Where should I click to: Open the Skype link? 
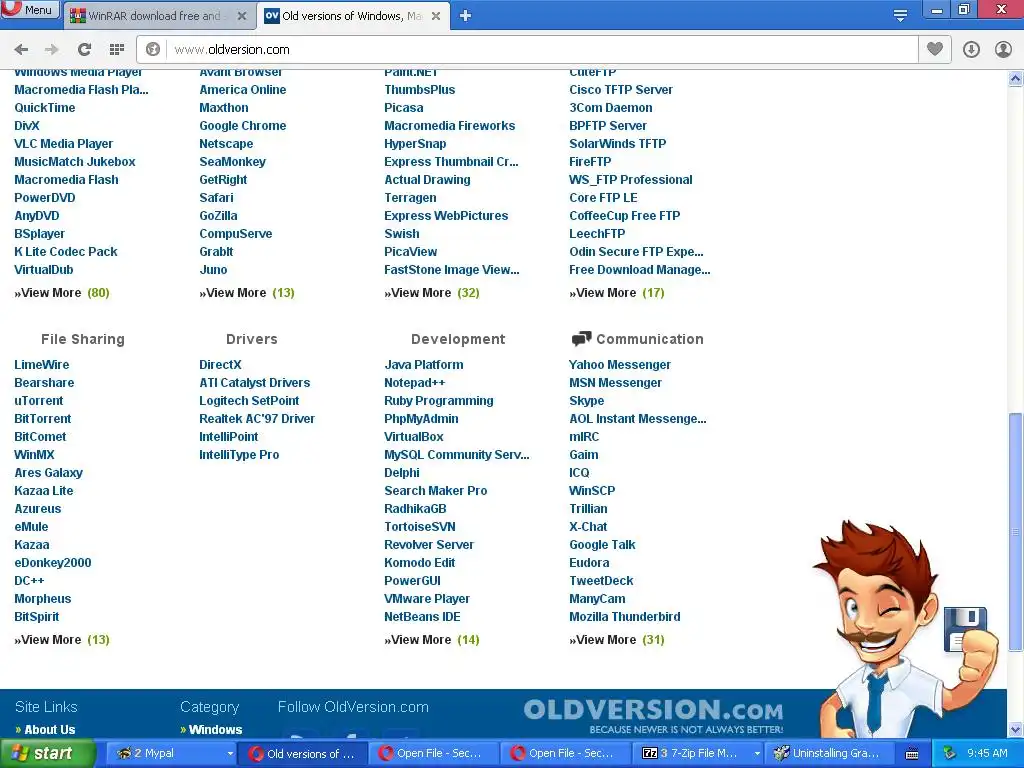click(586, 400)
